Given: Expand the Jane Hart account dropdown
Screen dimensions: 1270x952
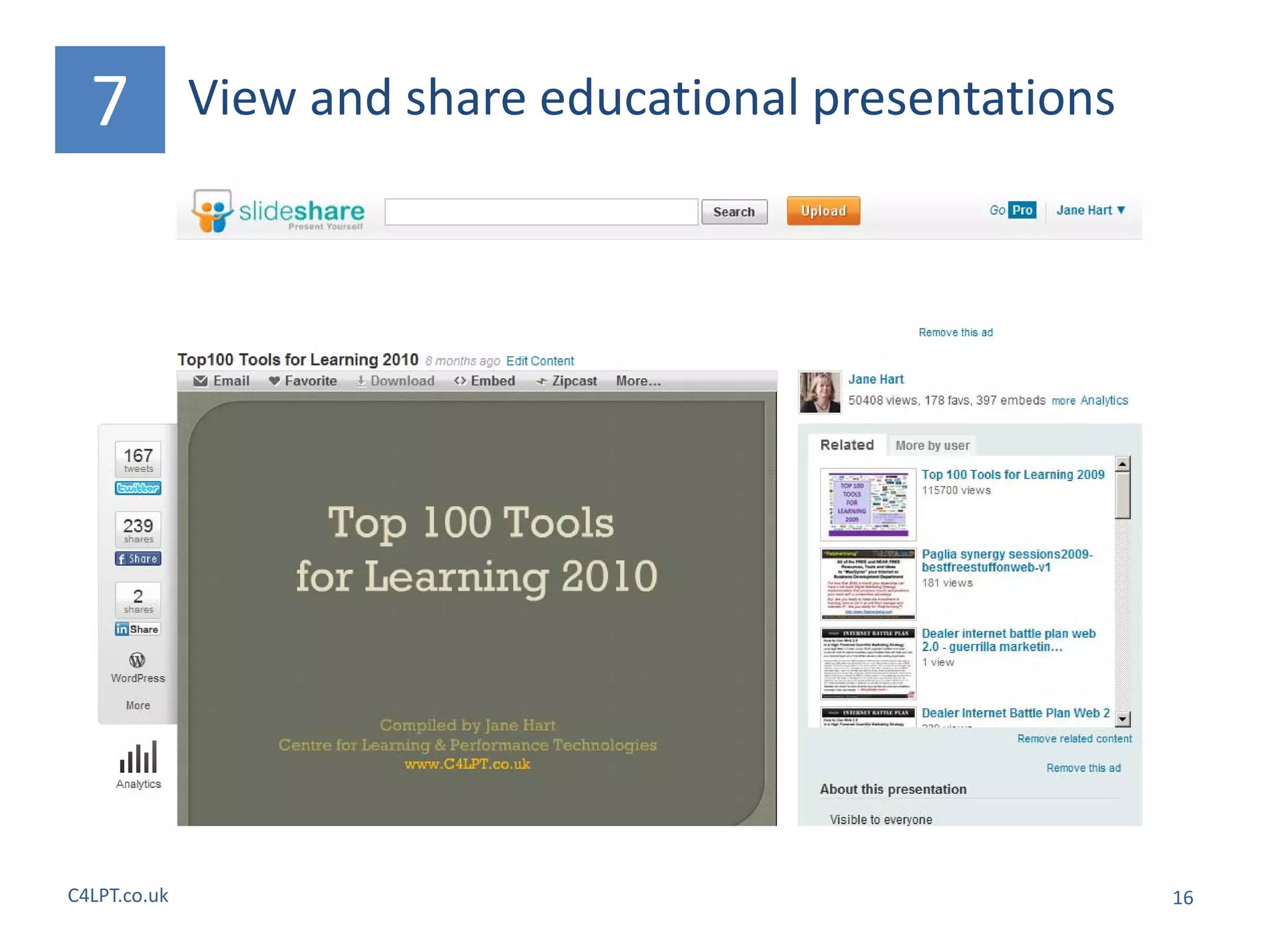Looking at the screenshot, I should tap(1090, 210).
